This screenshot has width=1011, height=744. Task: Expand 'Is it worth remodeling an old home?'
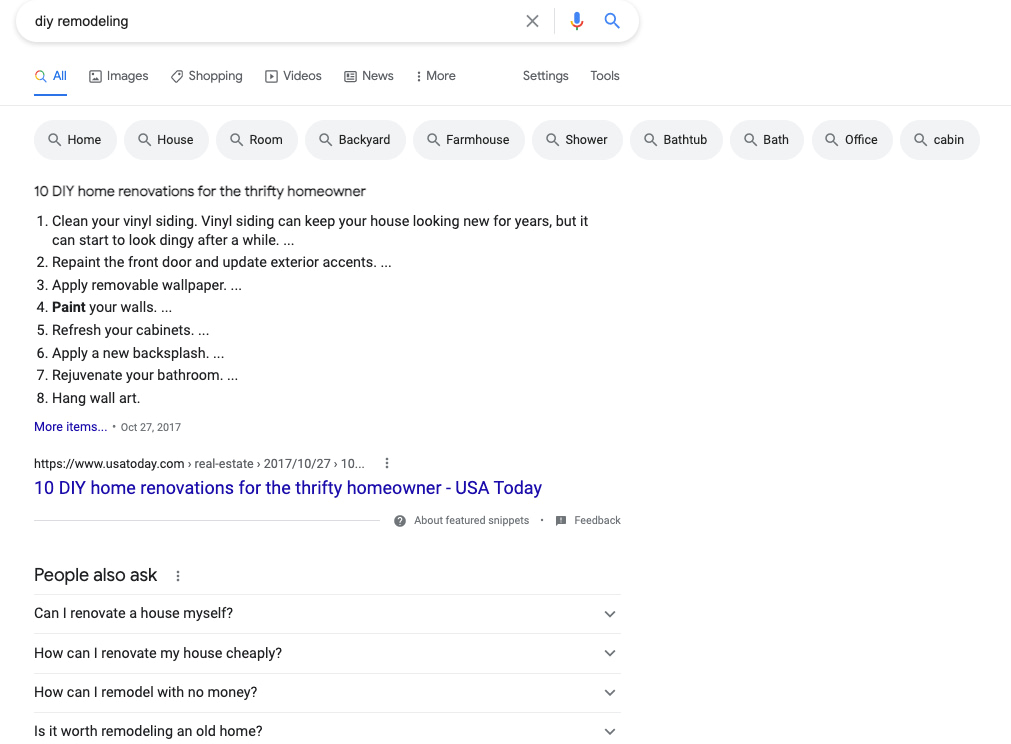pyautogui.click(x=609, y=731)
